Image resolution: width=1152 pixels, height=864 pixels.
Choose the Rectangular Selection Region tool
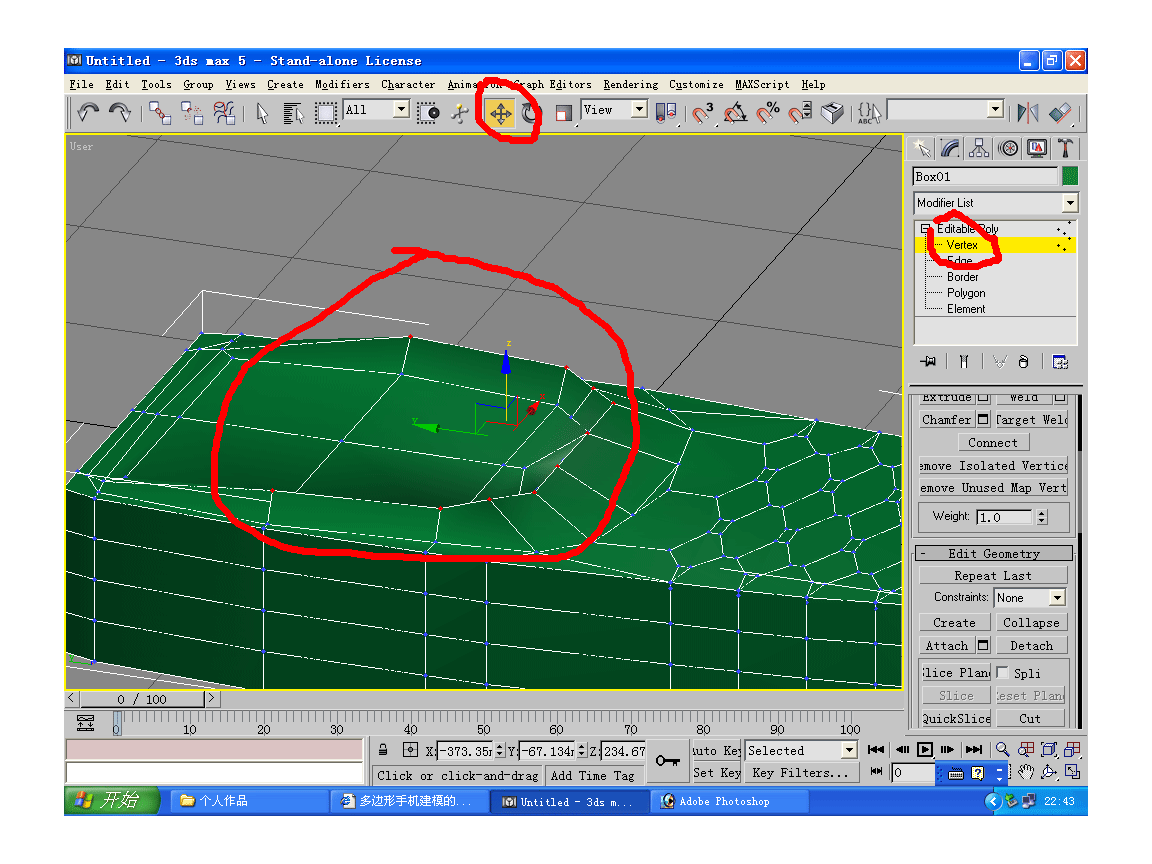point(325,112)
